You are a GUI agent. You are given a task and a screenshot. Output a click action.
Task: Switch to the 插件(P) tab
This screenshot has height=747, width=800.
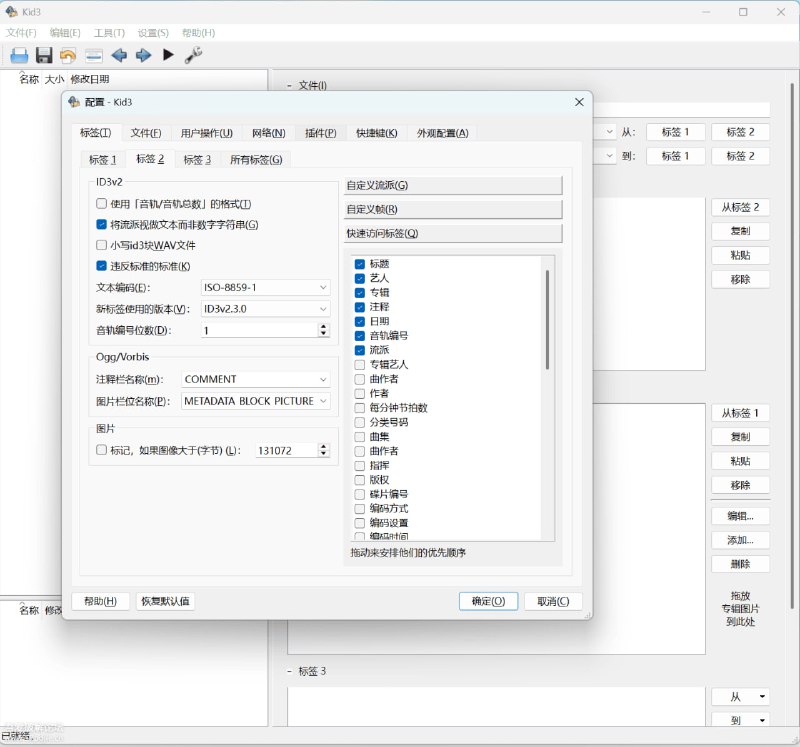320,133
